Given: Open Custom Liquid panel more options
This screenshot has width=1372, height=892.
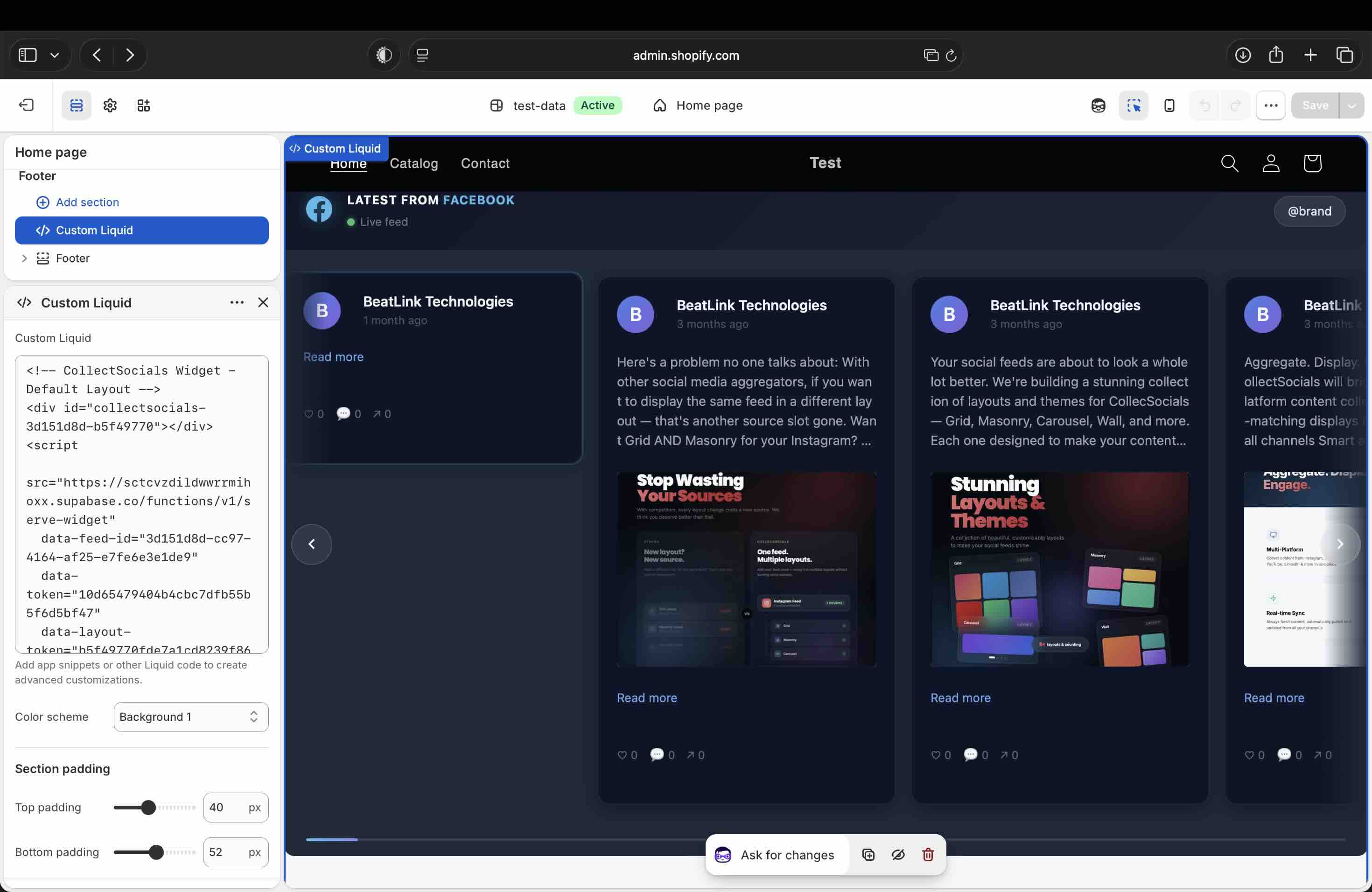Looking at the screenshot, I should coord(237,302).
